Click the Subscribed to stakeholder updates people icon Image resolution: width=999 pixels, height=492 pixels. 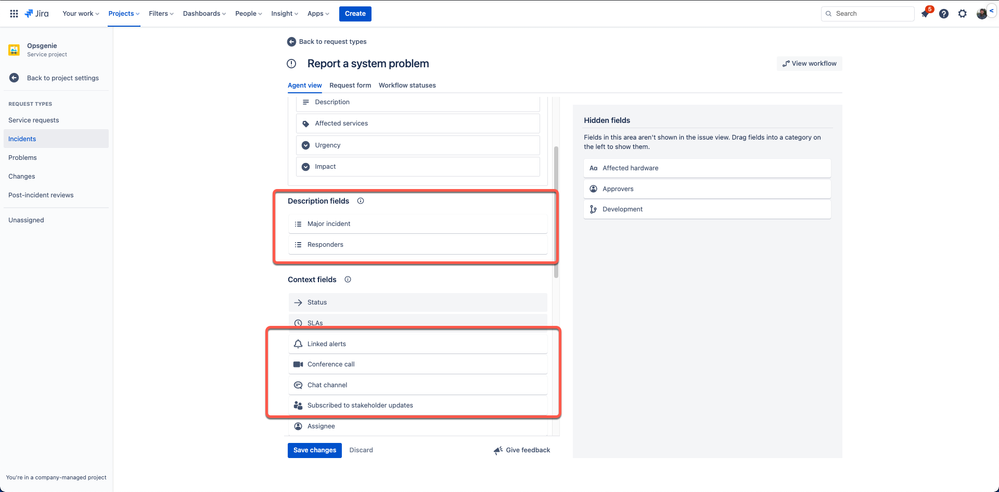tap(298, 405)
